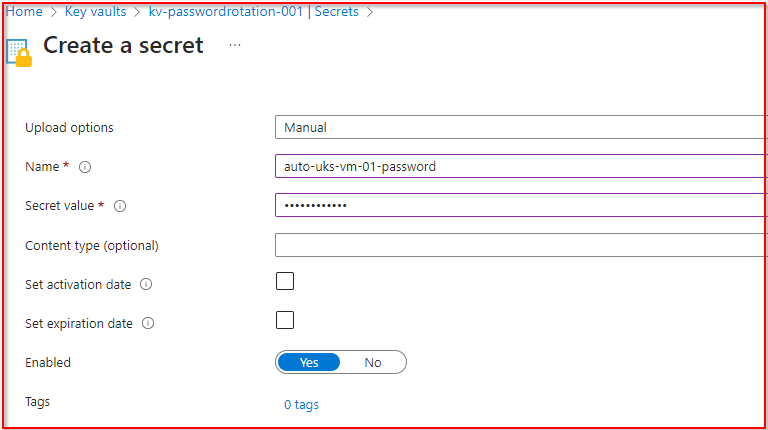
Task: Click info icon next to Set activation date
Action: tap(146, 285)
